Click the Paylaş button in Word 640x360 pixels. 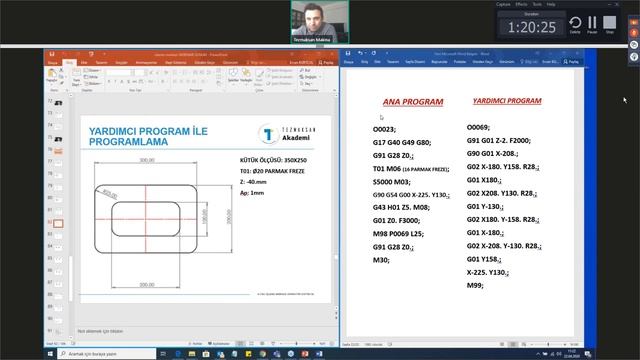(x=571, y=62)
